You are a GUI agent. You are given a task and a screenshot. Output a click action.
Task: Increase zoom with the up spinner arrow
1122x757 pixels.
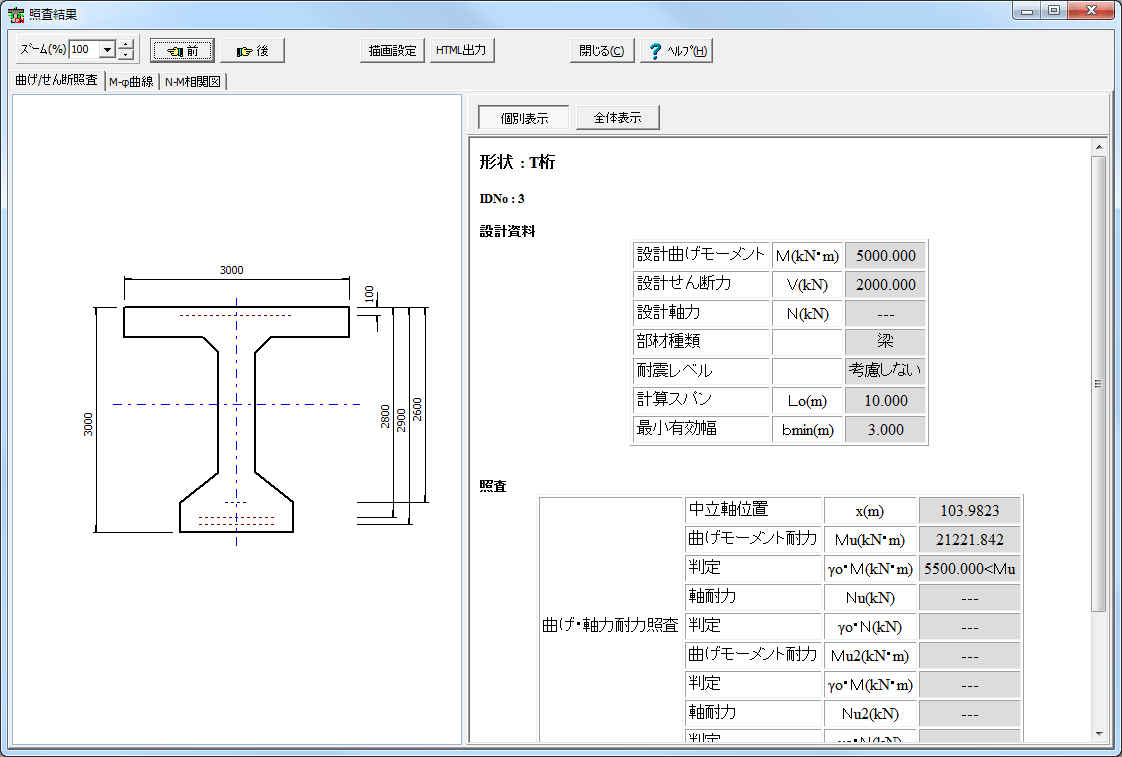[x=126, y=44]
